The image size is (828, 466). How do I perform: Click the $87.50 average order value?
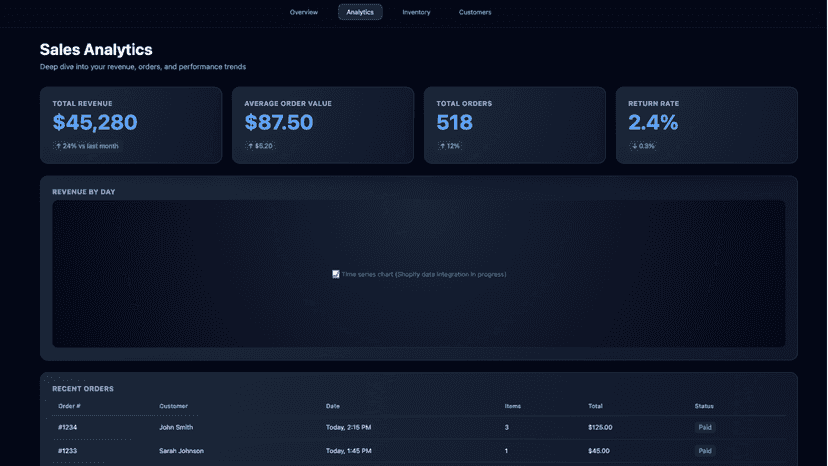coord(279,123)
